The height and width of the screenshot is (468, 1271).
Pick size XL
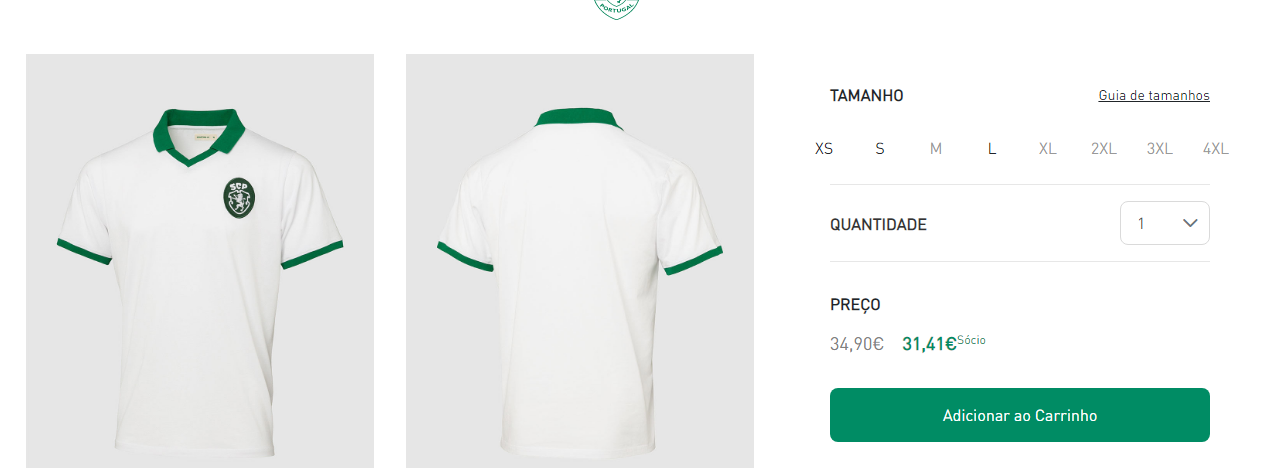click(1048, 149)
